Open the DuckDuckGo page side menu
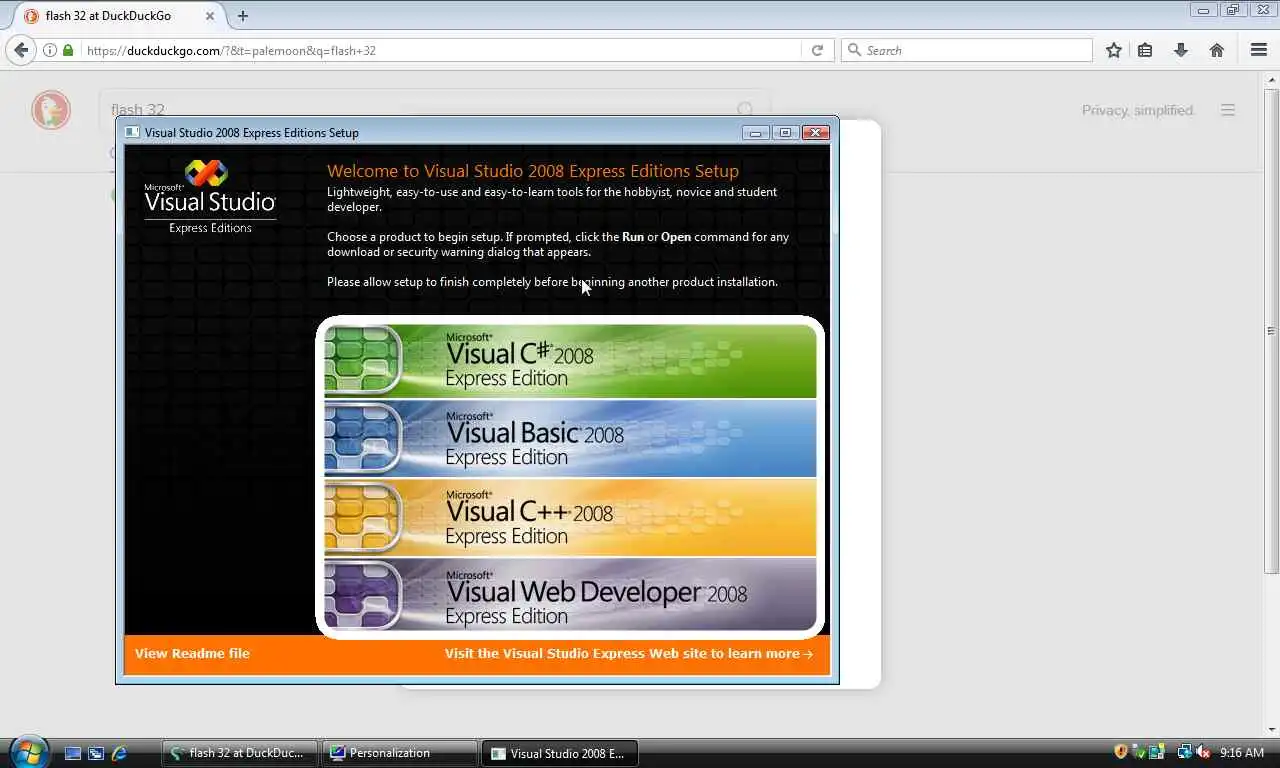This screenshot has height=768, width=1280. point(1228,110)
